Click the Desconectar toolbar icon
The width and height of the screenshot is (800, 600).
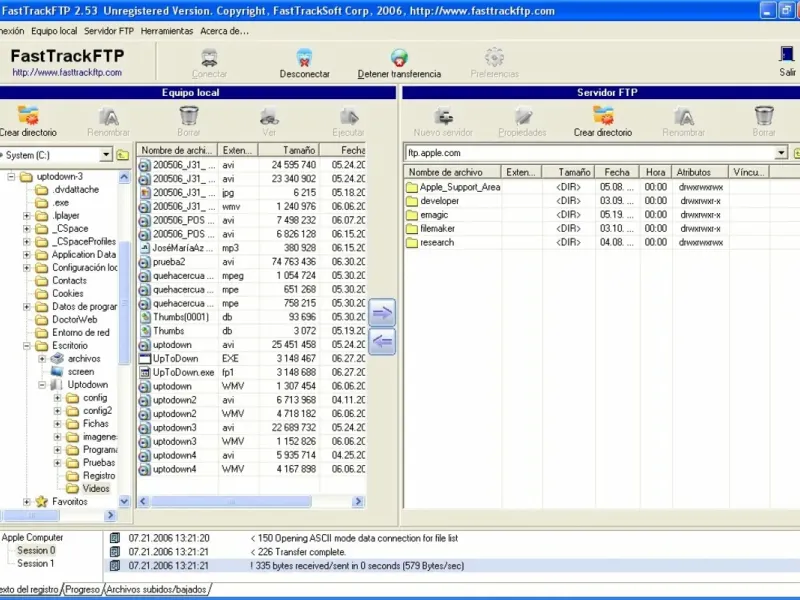304,57
